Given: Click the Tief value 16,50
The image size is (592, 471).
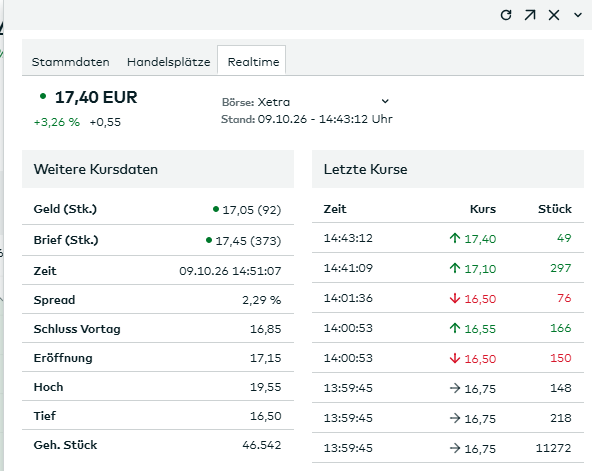Looking at the screenshot, I should (x=265, y=416).
